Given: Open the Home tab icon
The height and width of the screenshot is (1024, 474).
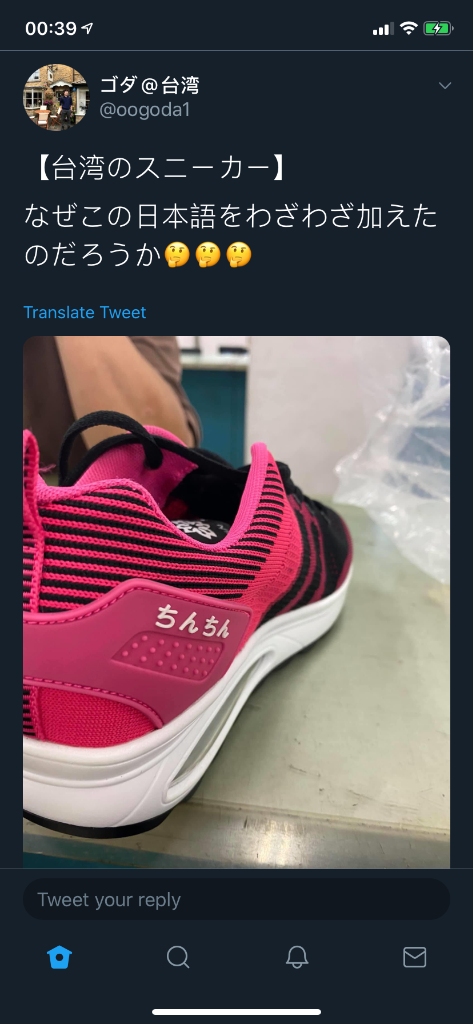Looking at the screenshot, I should point(59,957).
